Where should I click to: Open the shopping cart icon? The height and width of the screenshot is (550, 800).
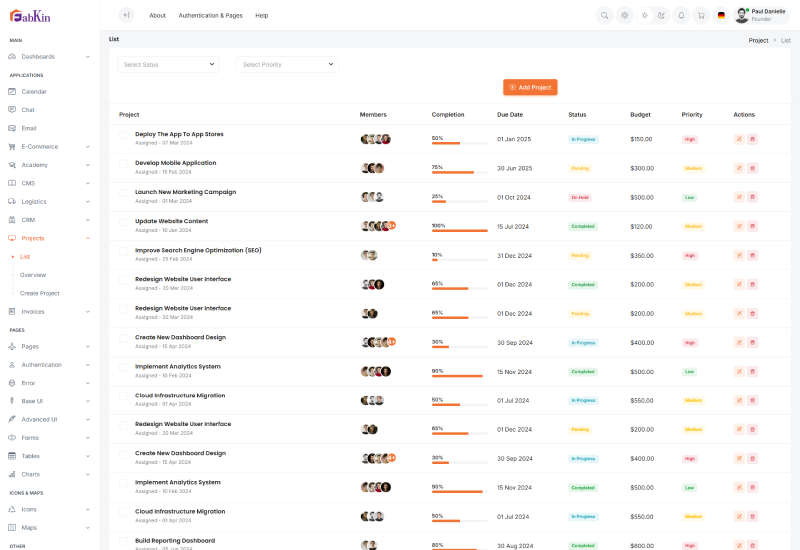click(x=701, y=15)
